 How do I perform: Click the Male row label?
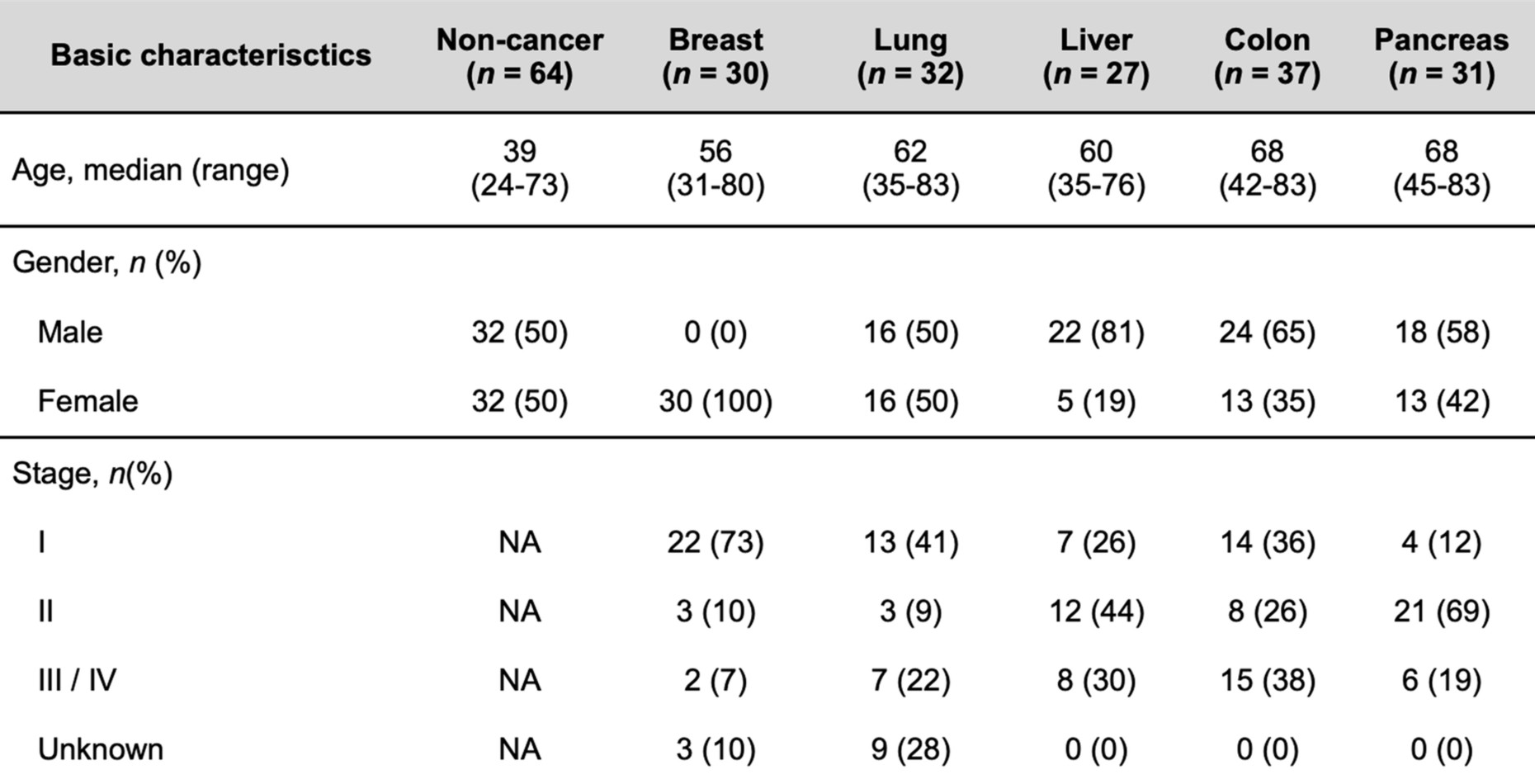click(x=70, y=332)
